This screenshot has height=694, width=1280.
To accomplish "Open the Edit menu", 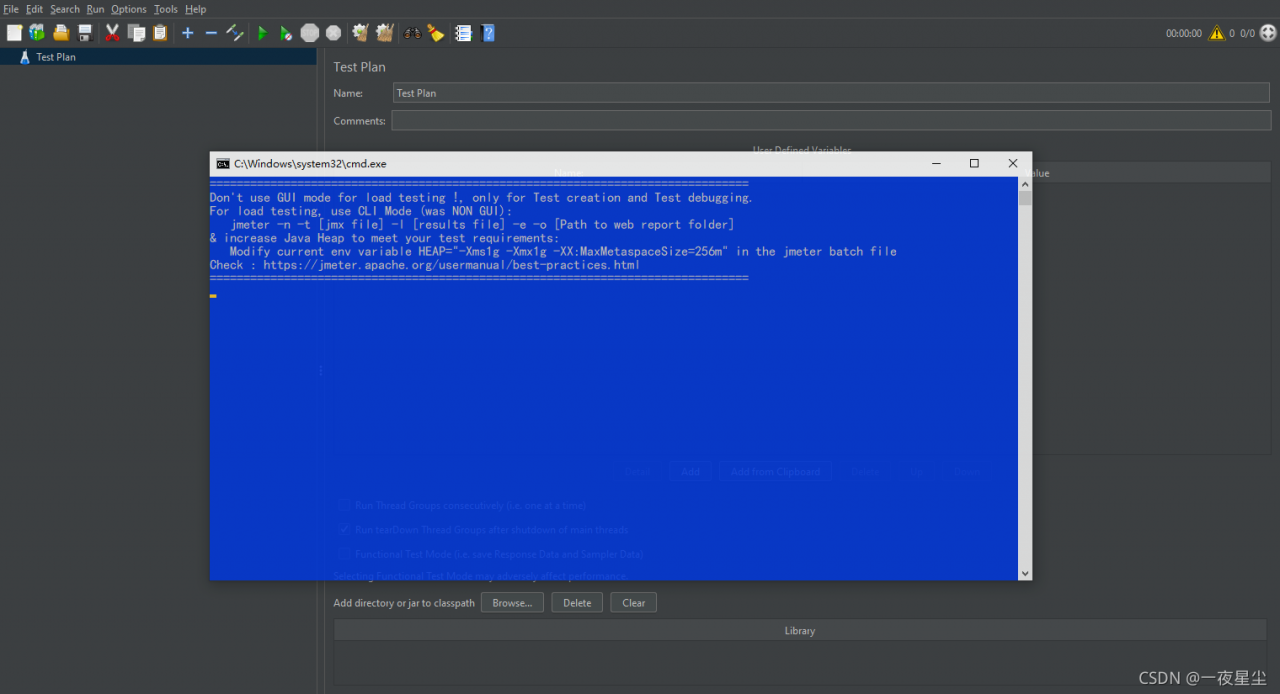I will coord(34,9).
